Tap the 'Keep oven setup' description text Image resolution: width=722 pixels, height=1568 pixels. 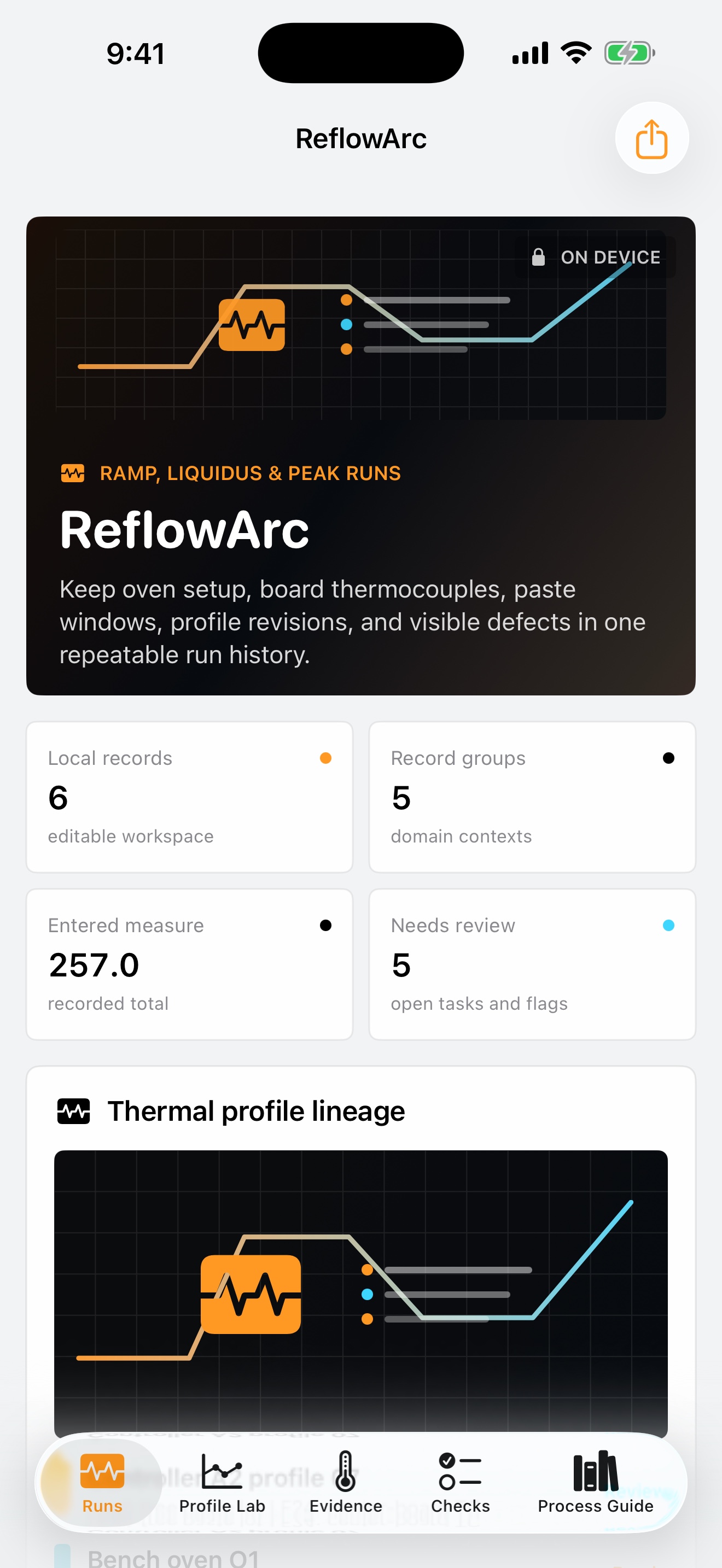(x=352, y=622)
